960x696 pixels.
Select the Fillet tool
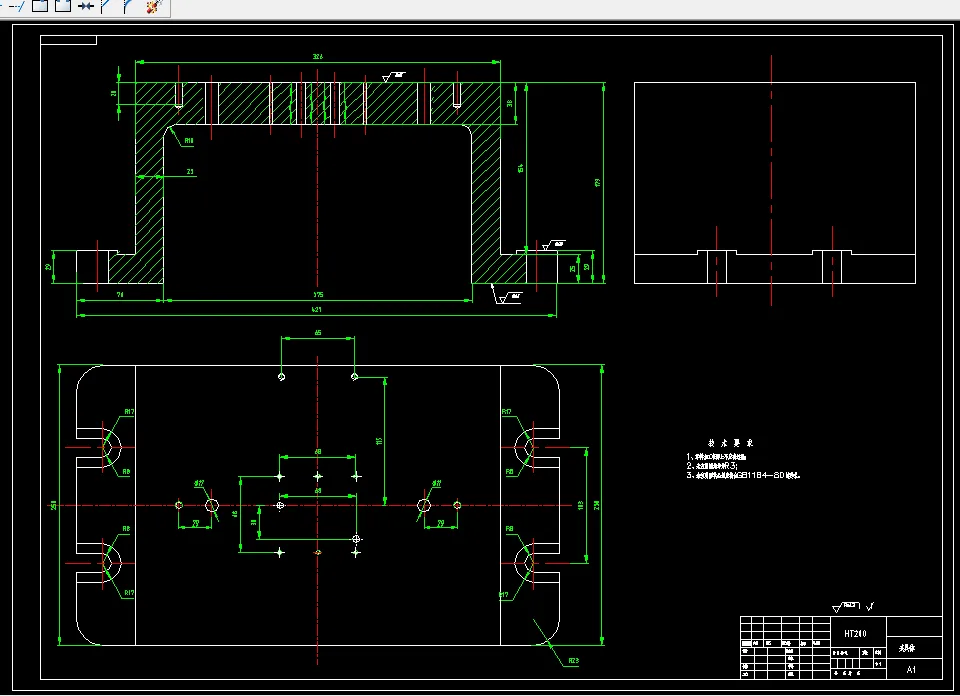[129, 6]
